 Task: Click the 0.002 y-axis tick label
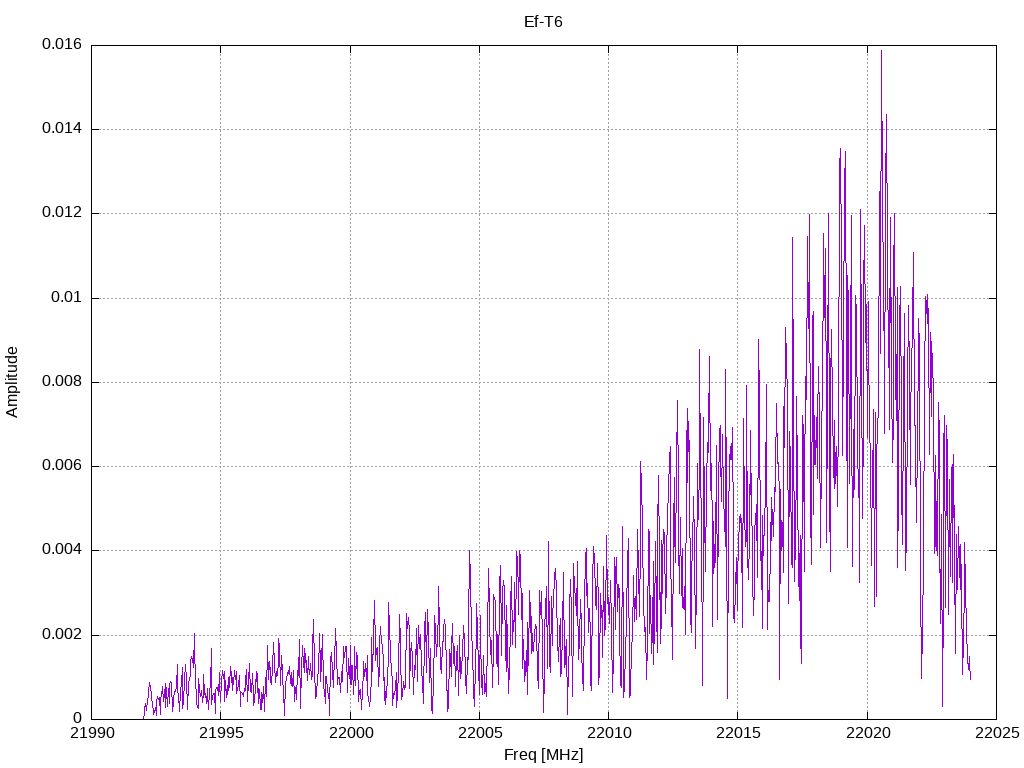[x=62, y=635]
